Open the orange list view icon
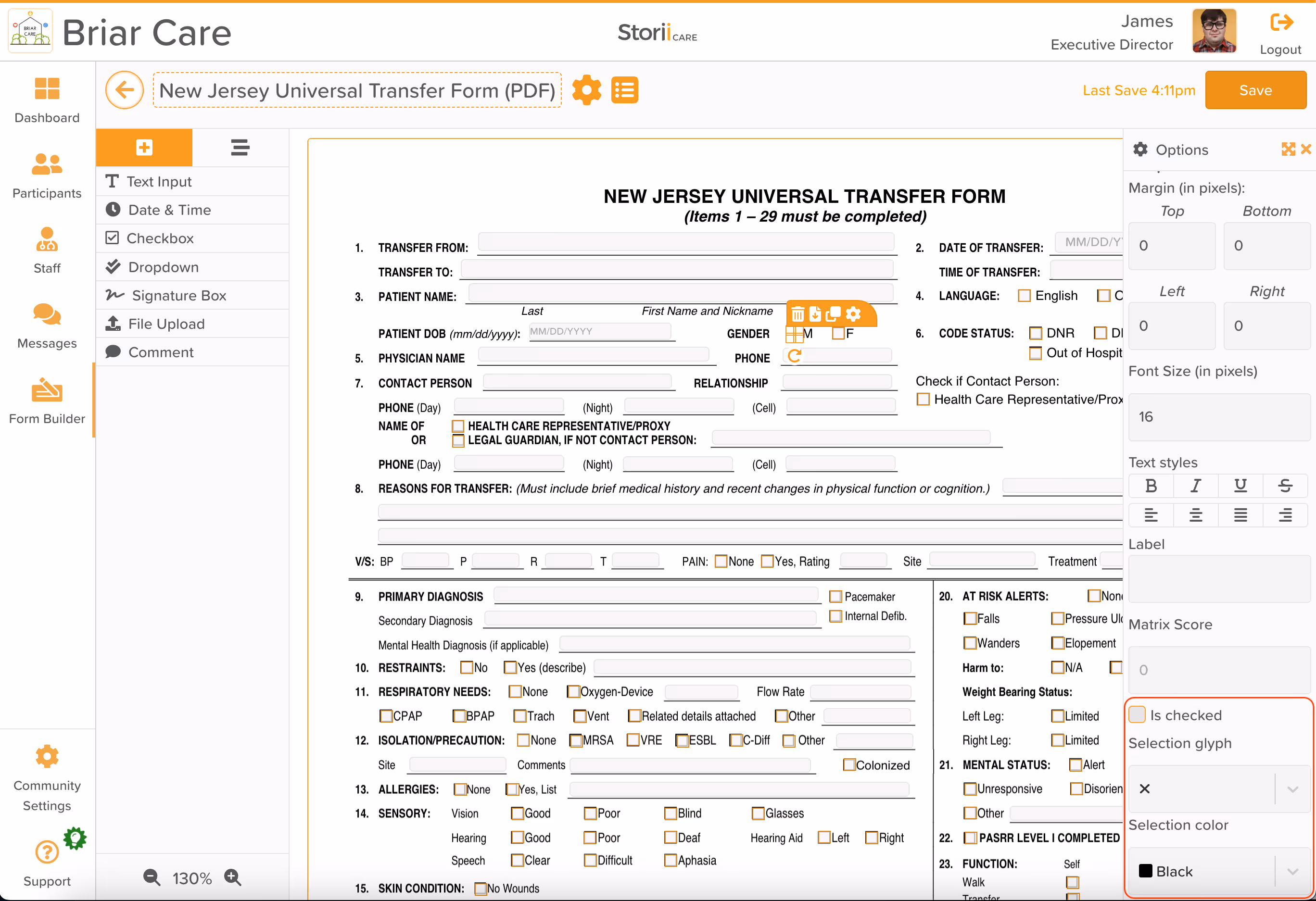 (x=625, y=90)
